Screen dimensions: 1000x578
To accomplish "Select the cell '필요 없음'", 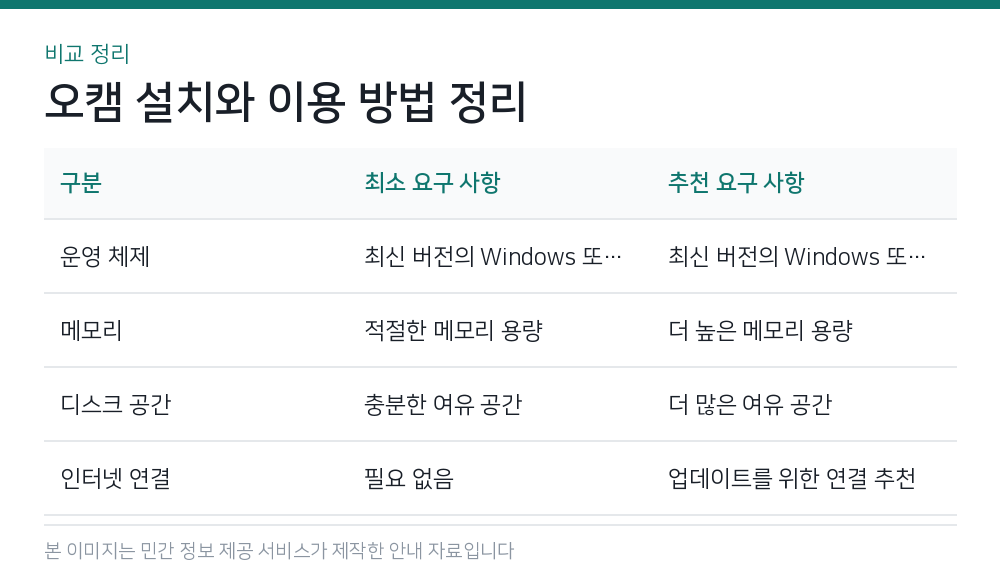I will point(409,478).
